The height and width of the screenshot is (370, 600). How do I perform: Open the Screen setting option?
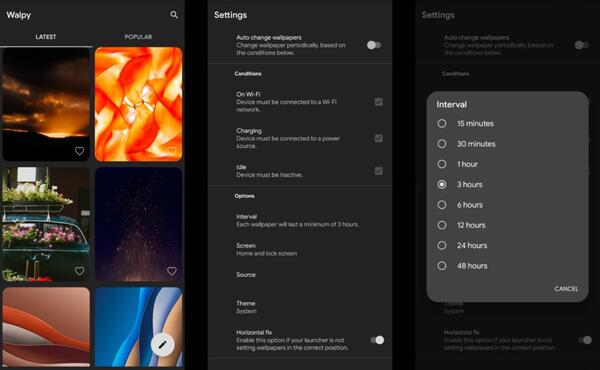[300, 249]
